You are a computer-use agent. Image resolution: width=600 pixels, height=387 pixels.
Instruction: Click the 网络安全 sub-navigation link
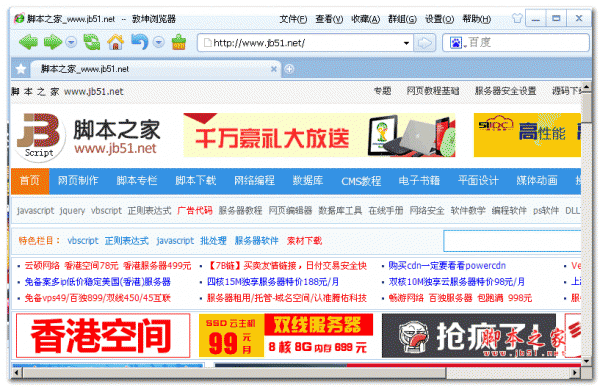pyautogui.click(x=427, y=211)
